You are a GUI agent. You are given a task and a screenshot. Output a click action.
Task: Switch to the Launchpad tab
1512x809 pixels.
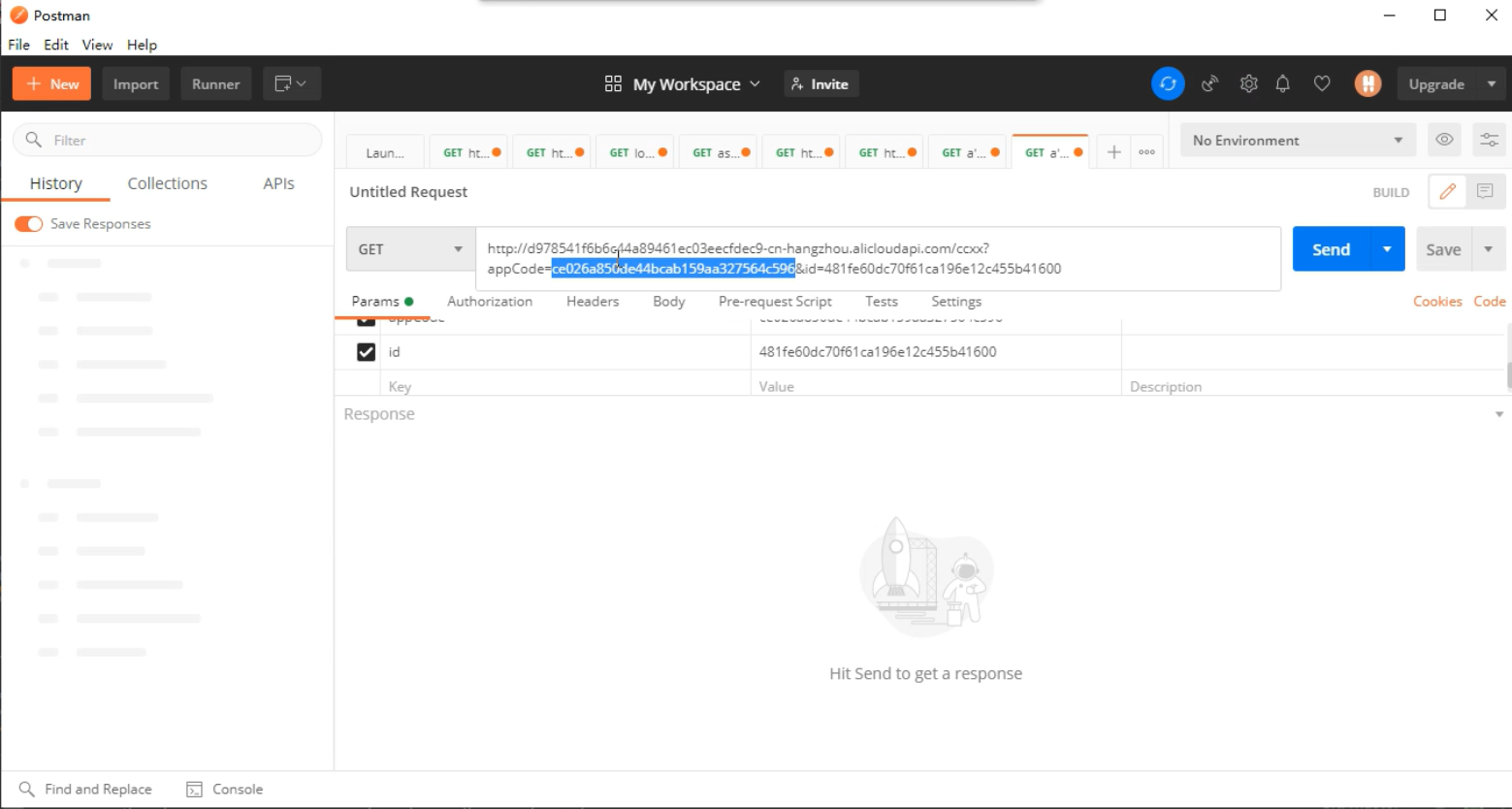385,152
